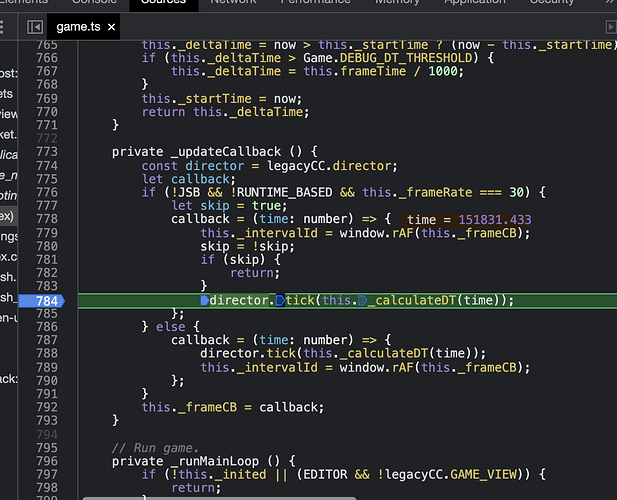Set a breakpoint on line number 792
617x500 pixels.
pos(47,407)
